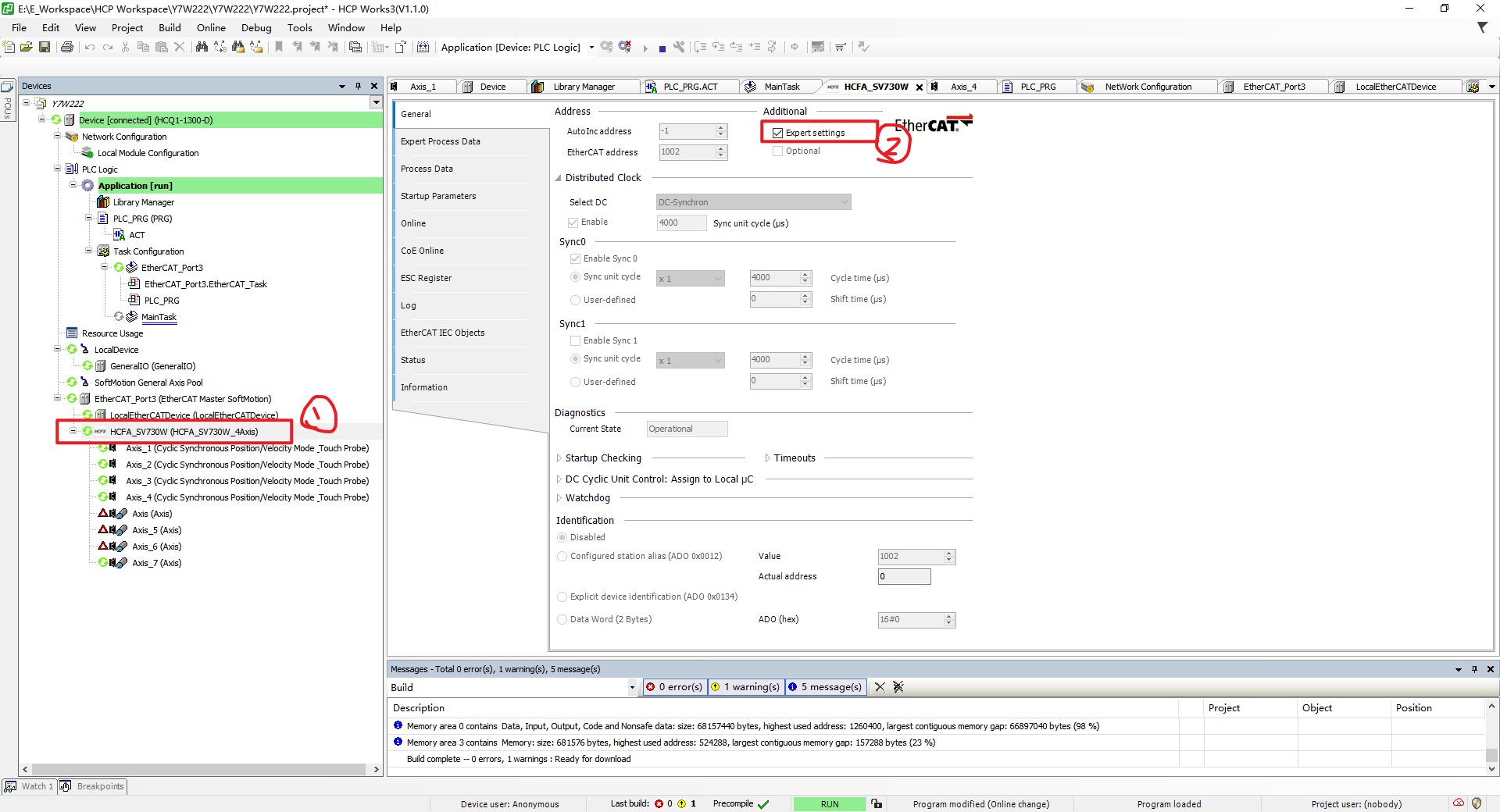Expand the Timeouts section
Screen dimensions: 1500x812
(768, 458)
